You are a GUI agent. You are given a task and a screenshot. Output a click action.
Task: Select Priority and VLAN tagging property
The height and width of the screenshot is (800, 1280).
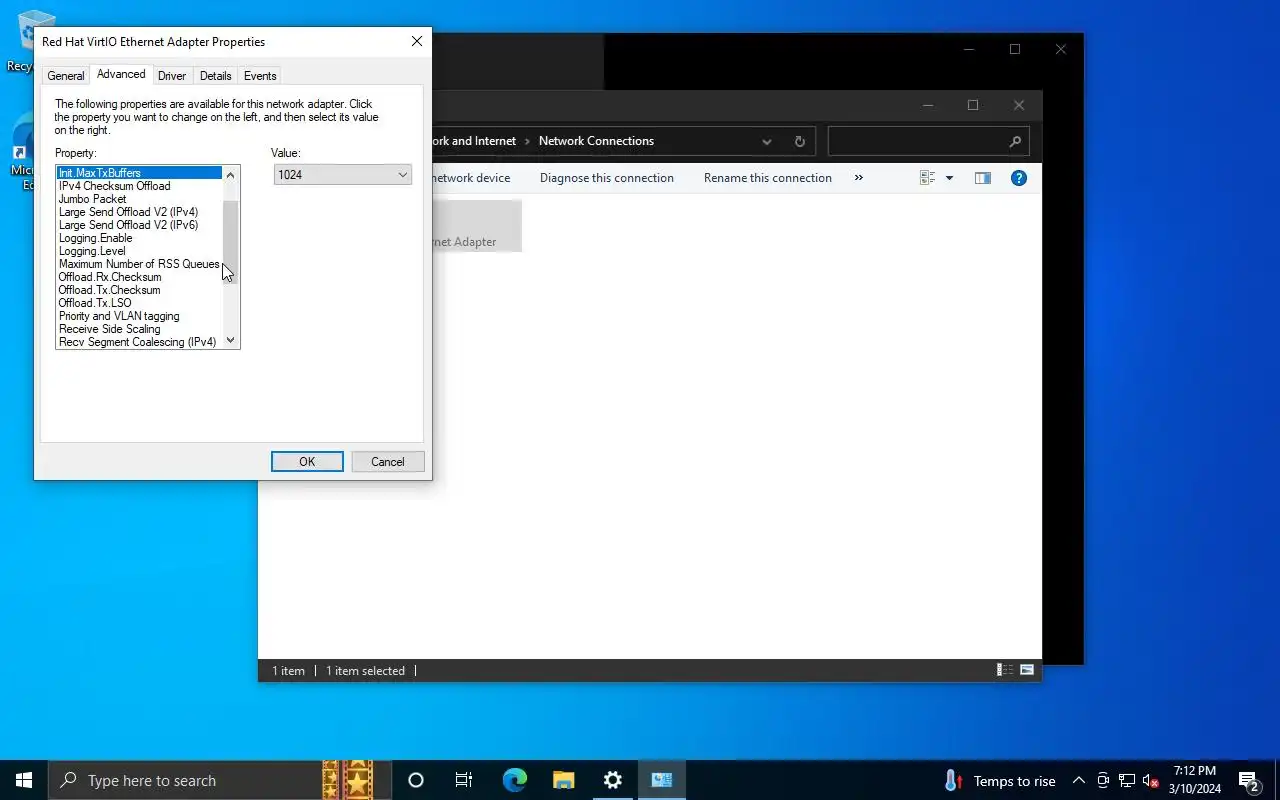pyautogui.click(x=139, y=316)
